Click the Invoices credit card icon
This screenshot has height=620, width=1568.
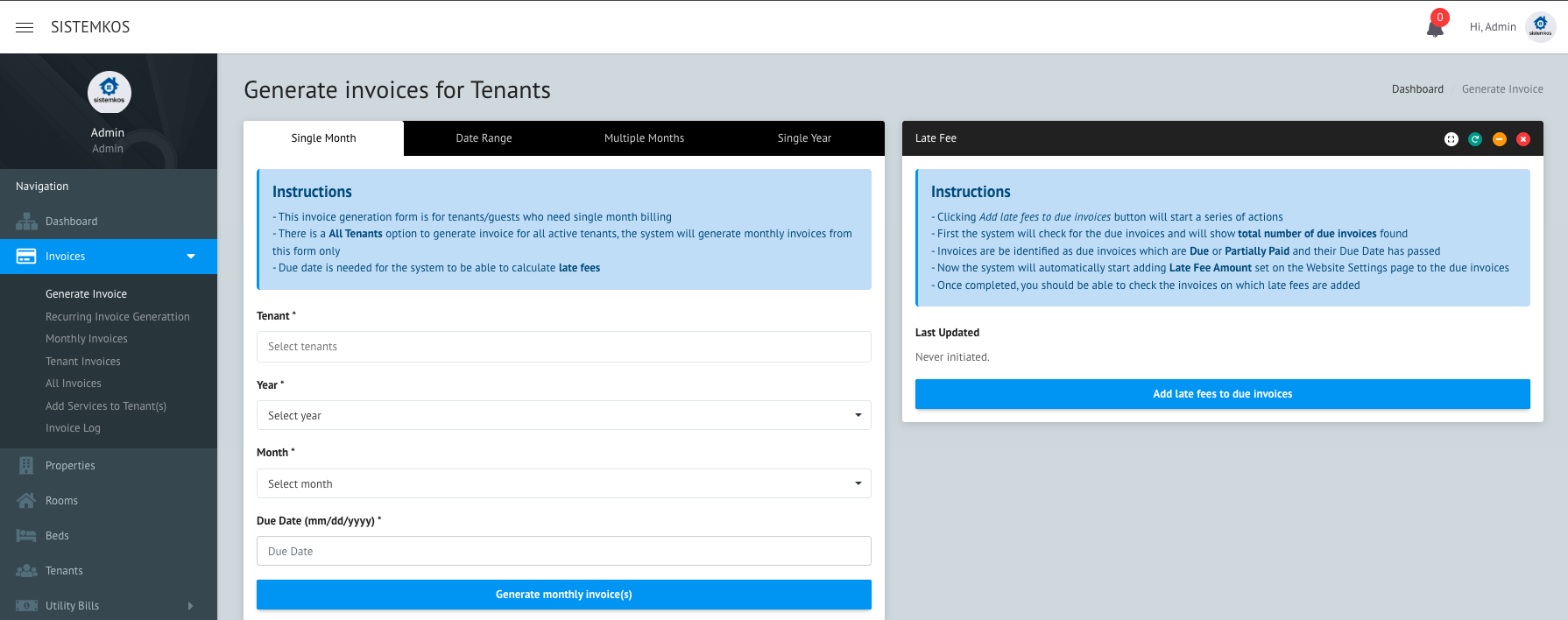26,257
